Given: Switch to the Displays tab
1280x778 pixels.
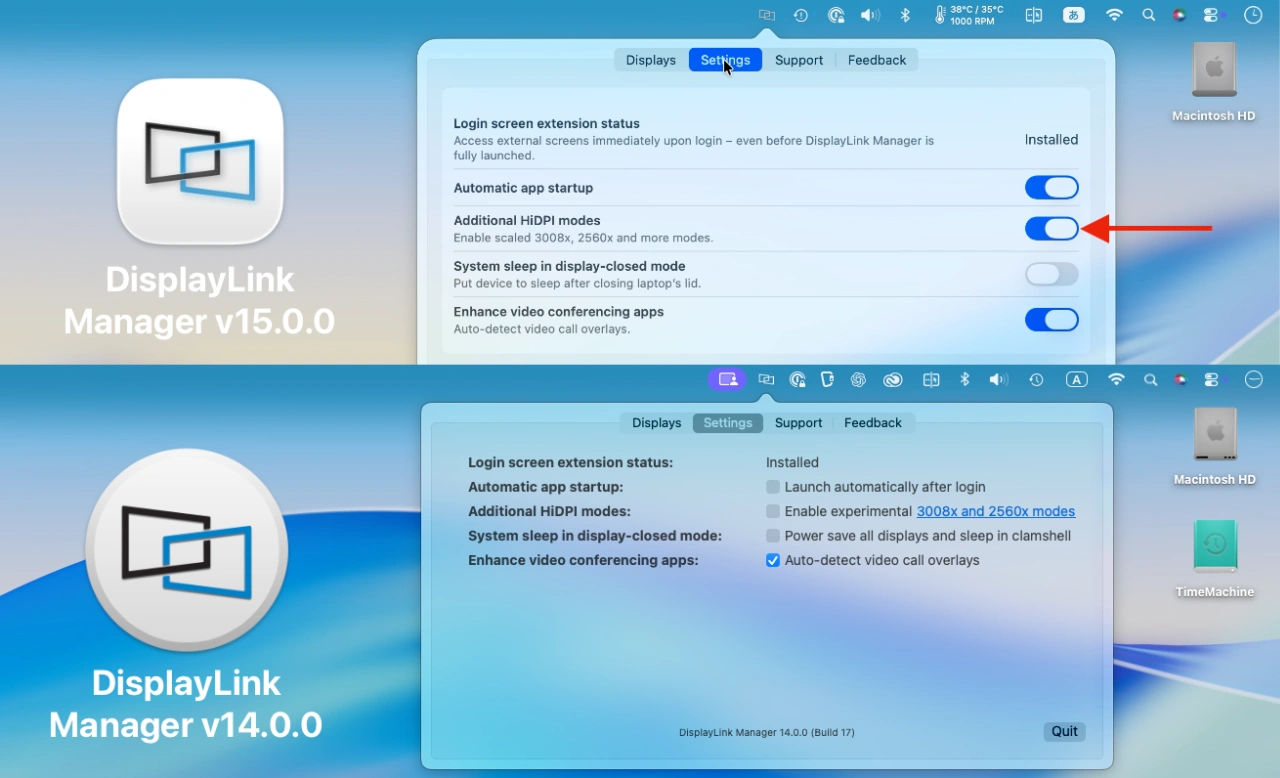Looking at the screenshot, I should coord(650,59).
